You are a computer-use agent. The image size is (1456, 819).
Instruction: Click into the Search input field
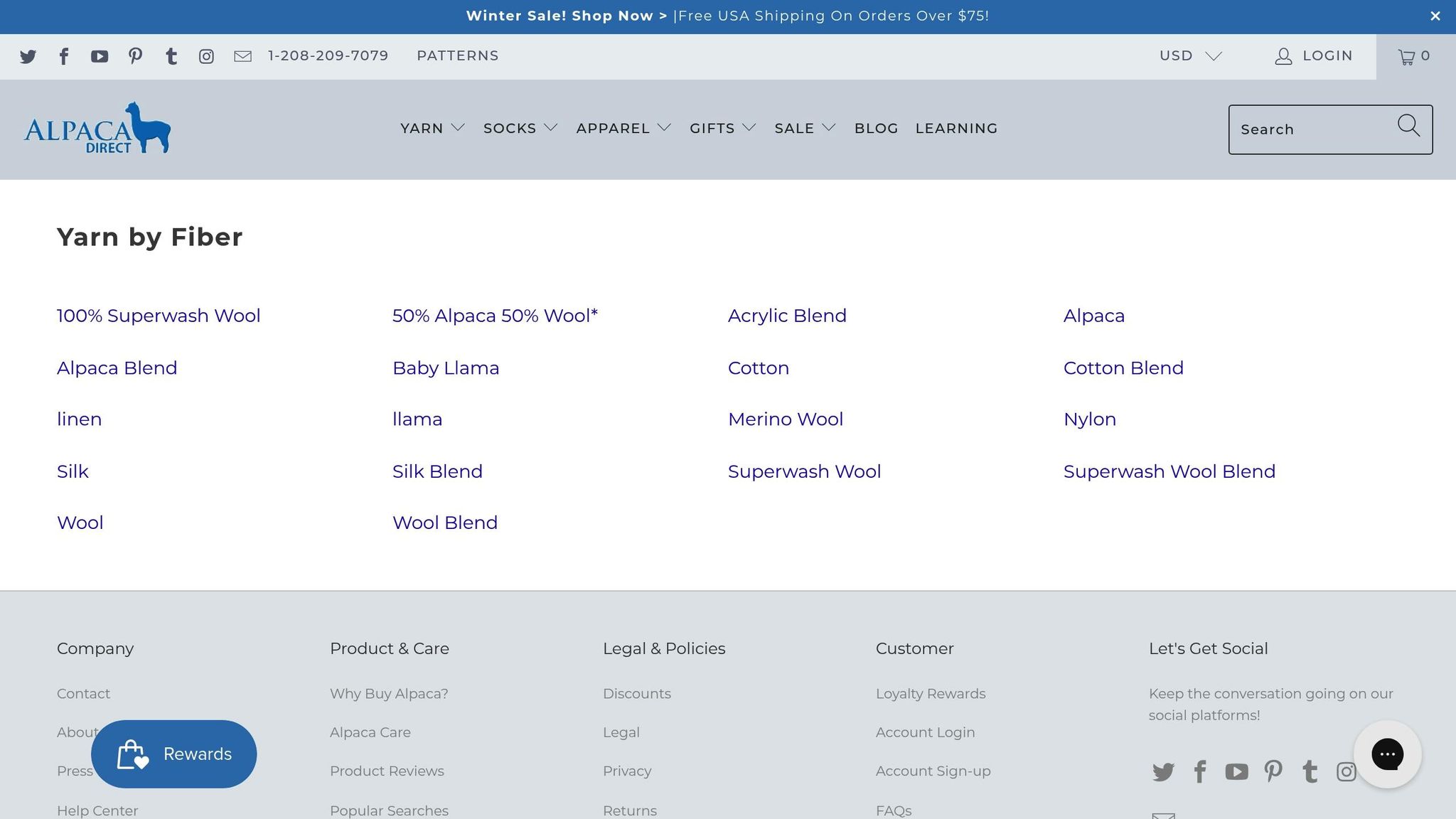[1308, 129]
